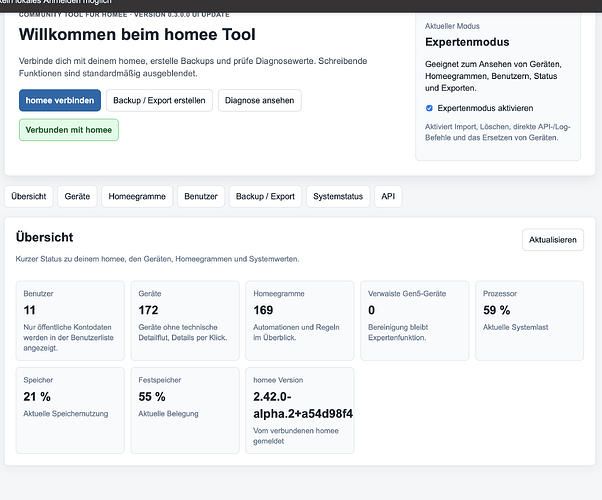Screen dimensions: 602x500
Task: Open the Homeegramme tab
Action: tap(137, 196)
